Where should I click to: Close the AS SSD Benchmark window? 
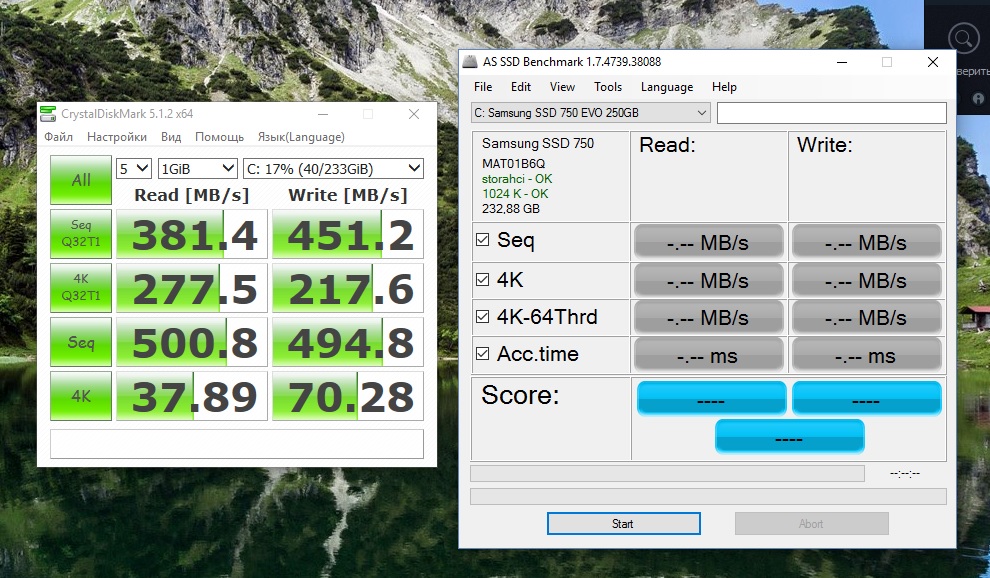pos(933,62)
